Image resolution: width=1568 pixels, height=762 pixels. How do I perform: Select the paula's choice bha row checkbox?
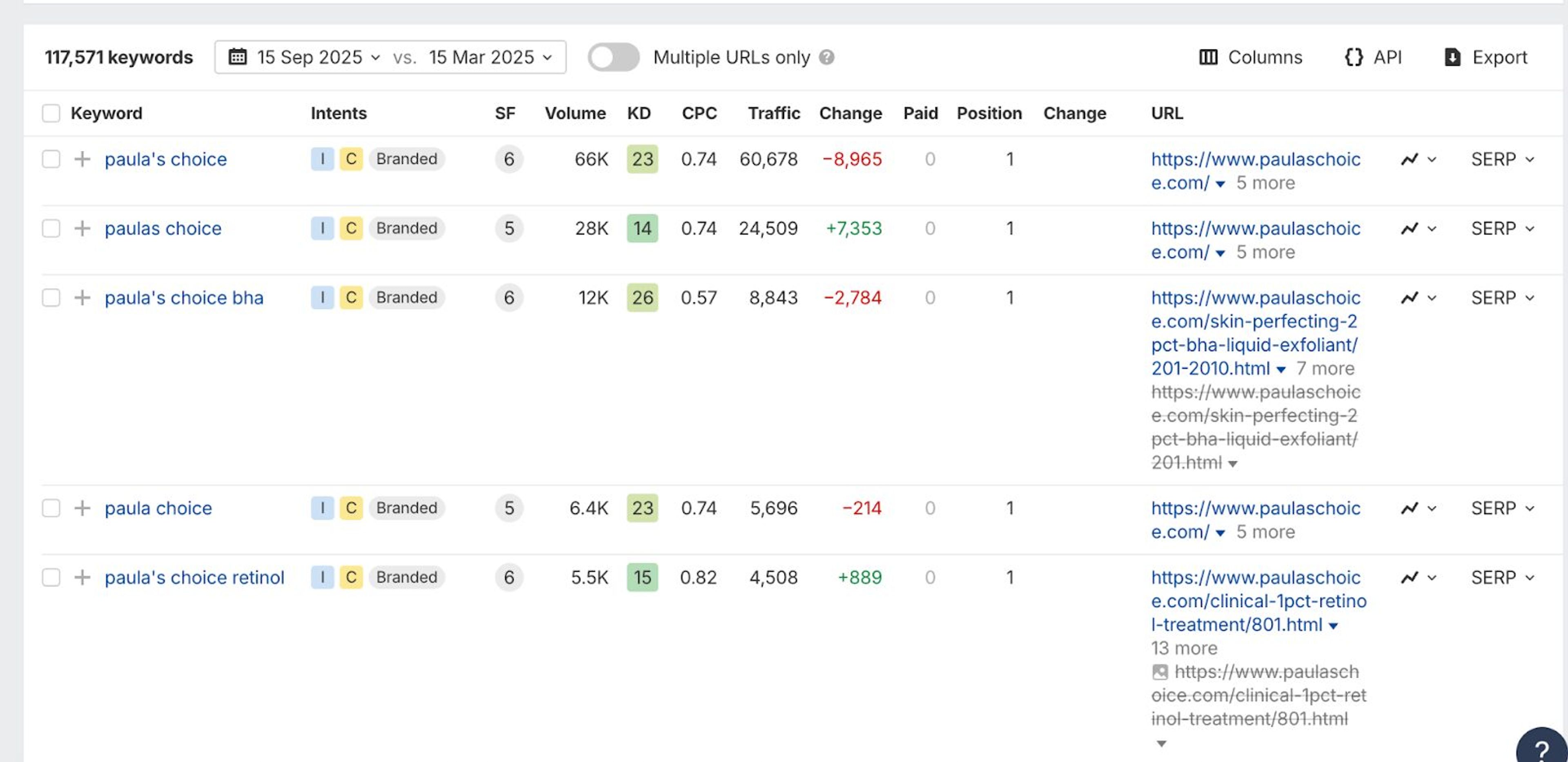pos(51,298)
